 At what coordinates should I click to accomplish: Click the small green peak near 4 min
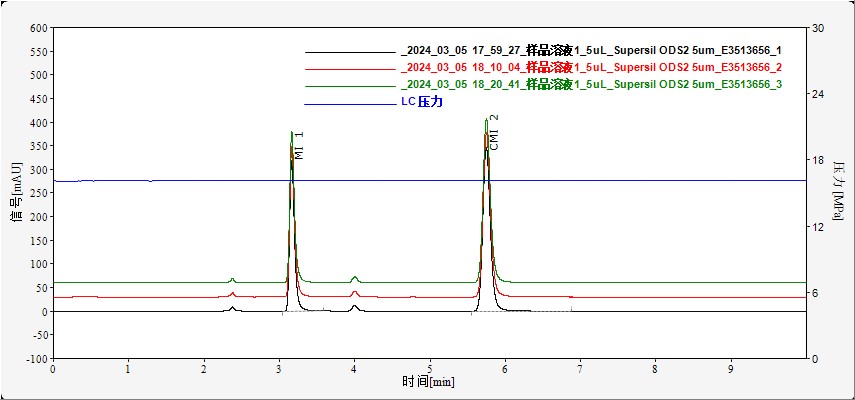[x=354, y=277]
